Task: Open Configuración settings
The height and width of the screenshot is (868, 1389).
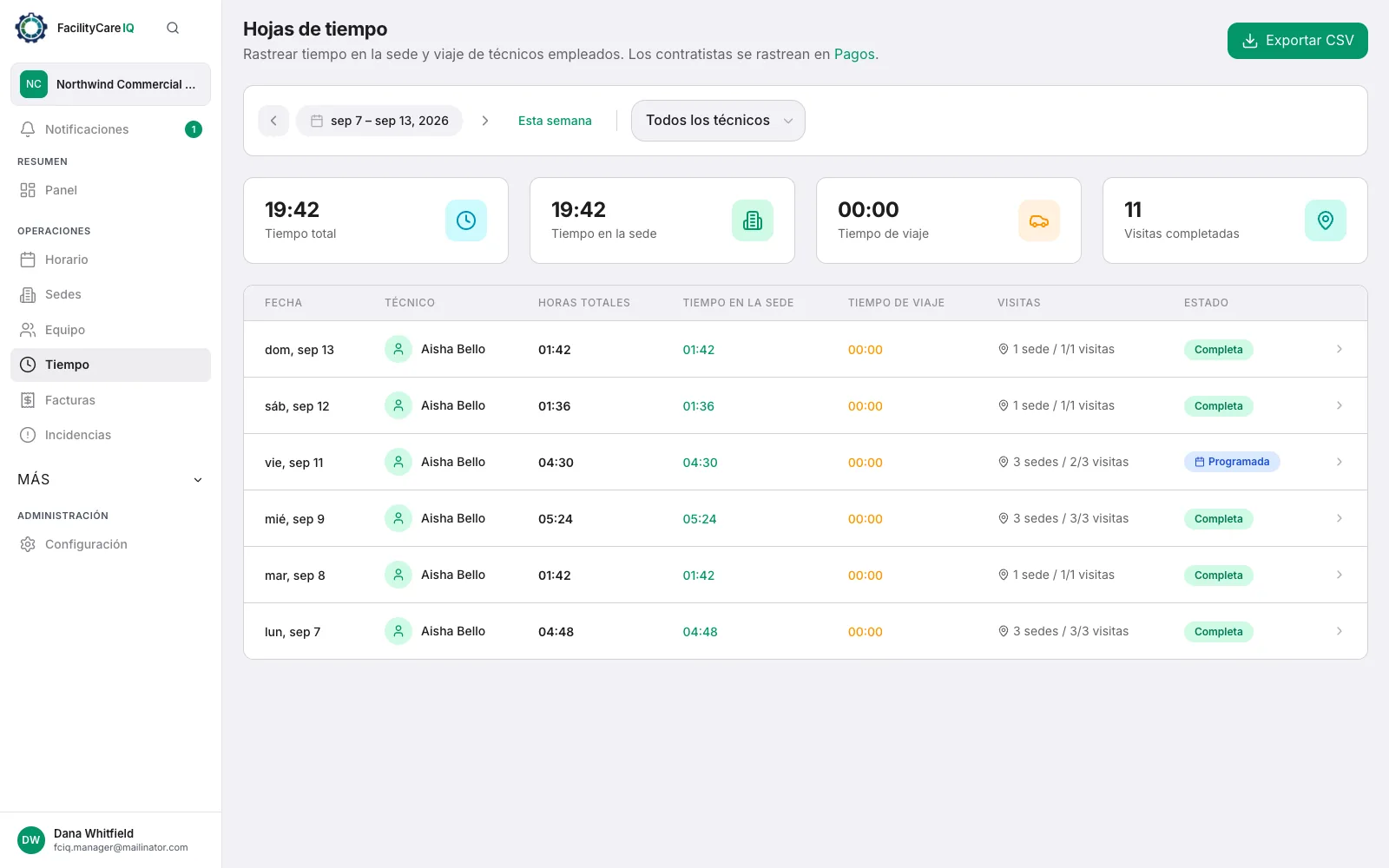Action: tap(110, 544)
